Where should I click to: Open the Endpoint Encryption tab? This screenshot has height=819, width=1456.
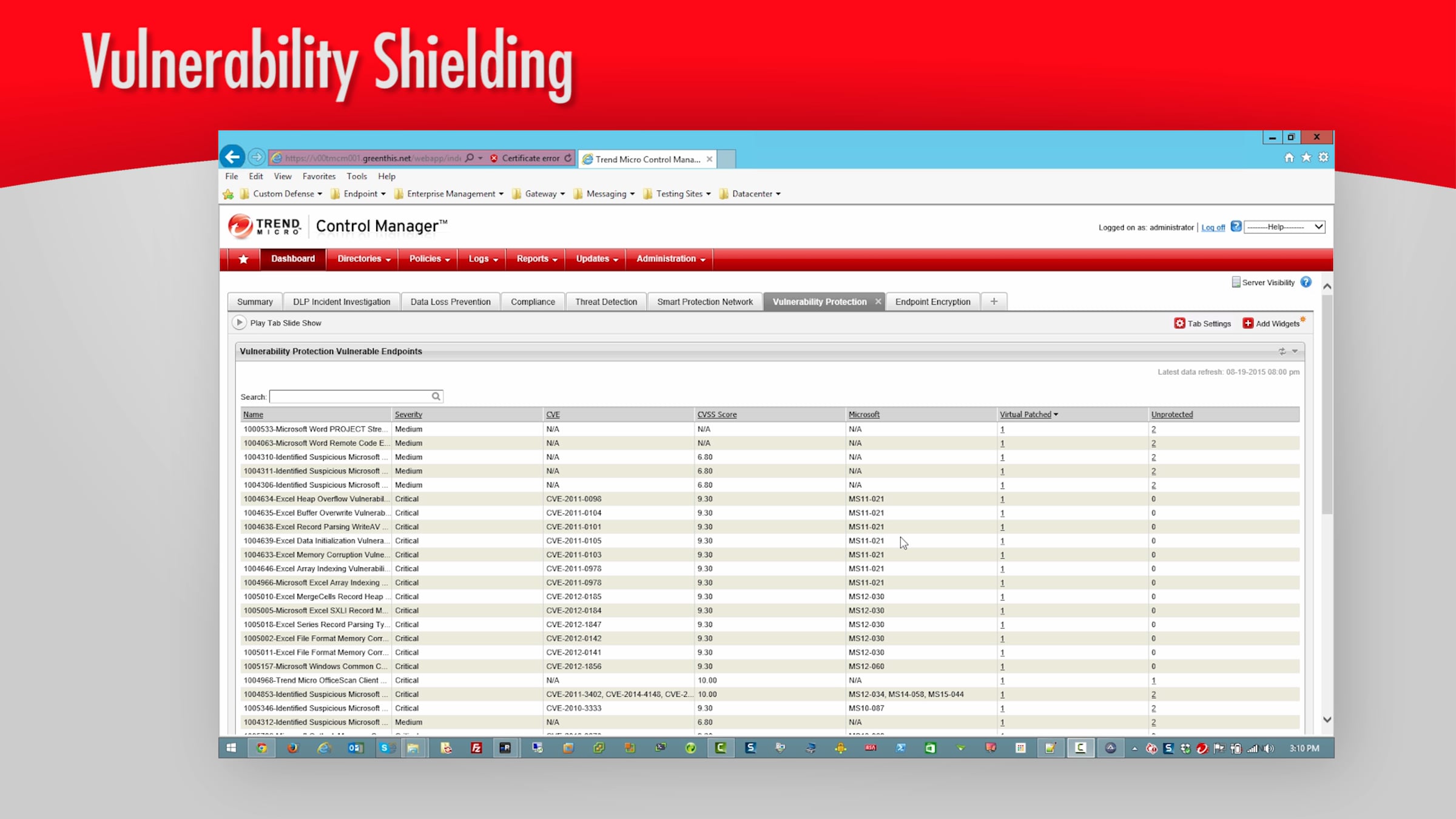(x=932, y=302)
